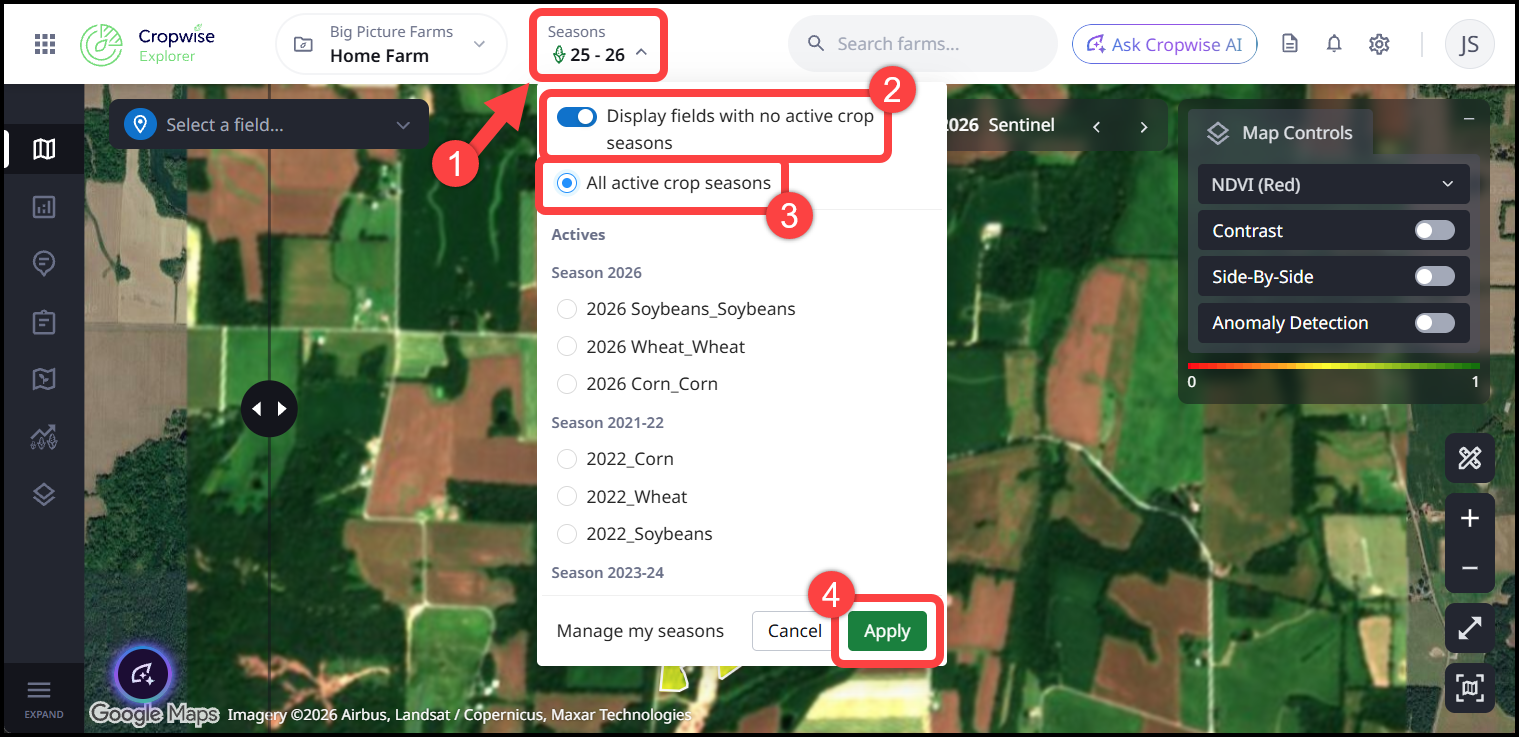Image resolution: width=1519 pixels, height=737 pixels.
Task: Open the chart analytics sidebar icon
Action: [x=43, y=207]
